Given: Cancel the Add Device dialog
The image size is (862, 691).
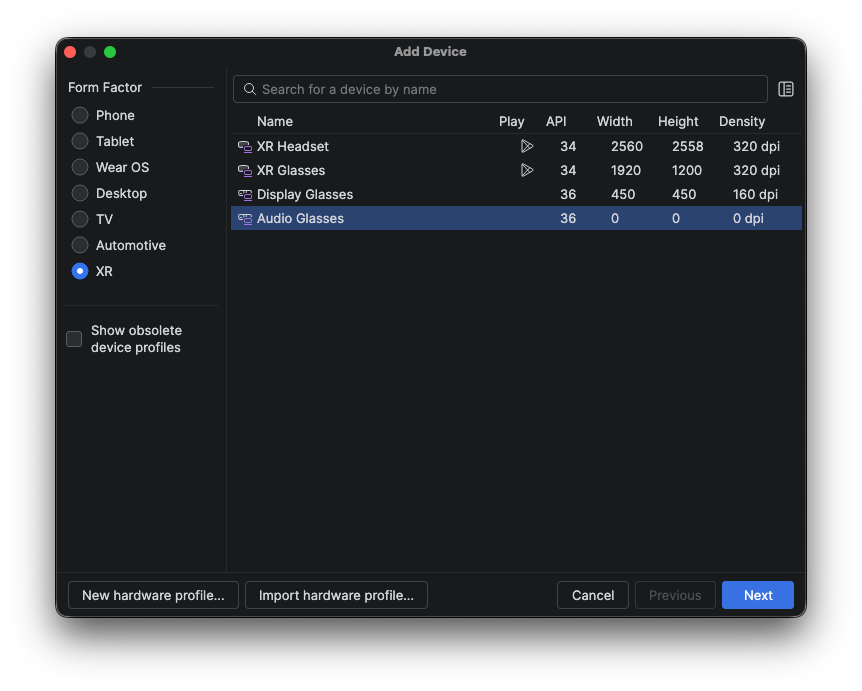Looking at the screenshot, I should click(x=593, y=595).
